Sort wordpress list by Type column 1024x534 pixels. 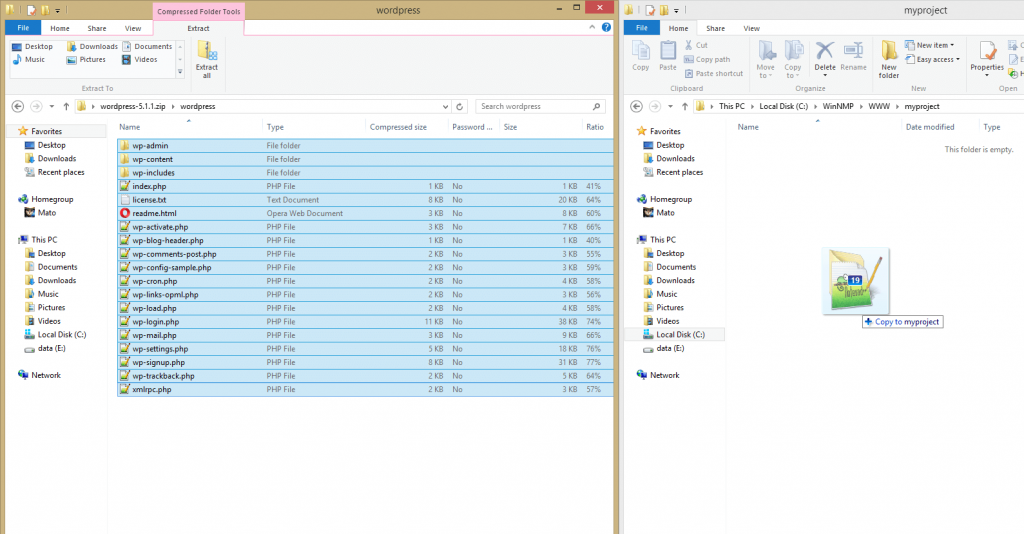[x=275, y=127]
